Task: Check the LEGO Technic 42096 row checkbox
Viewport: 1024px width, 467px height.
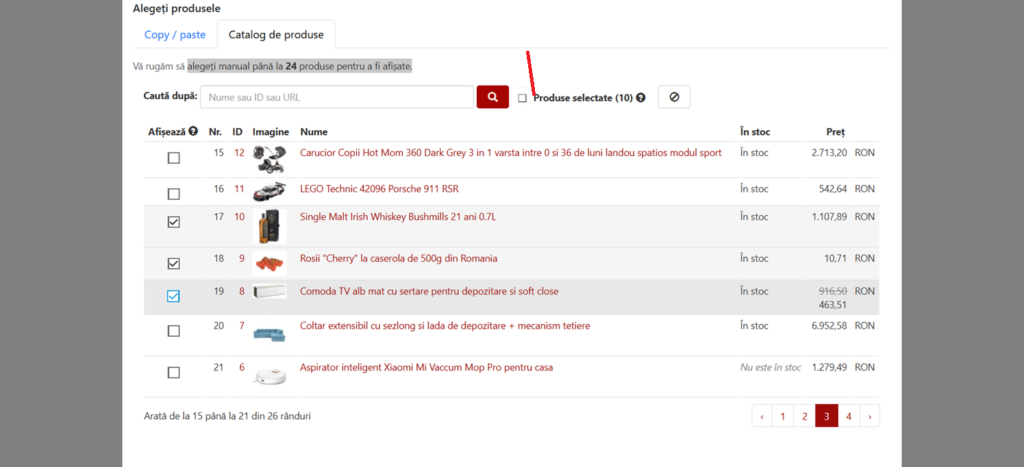Action: pos(174,193)
